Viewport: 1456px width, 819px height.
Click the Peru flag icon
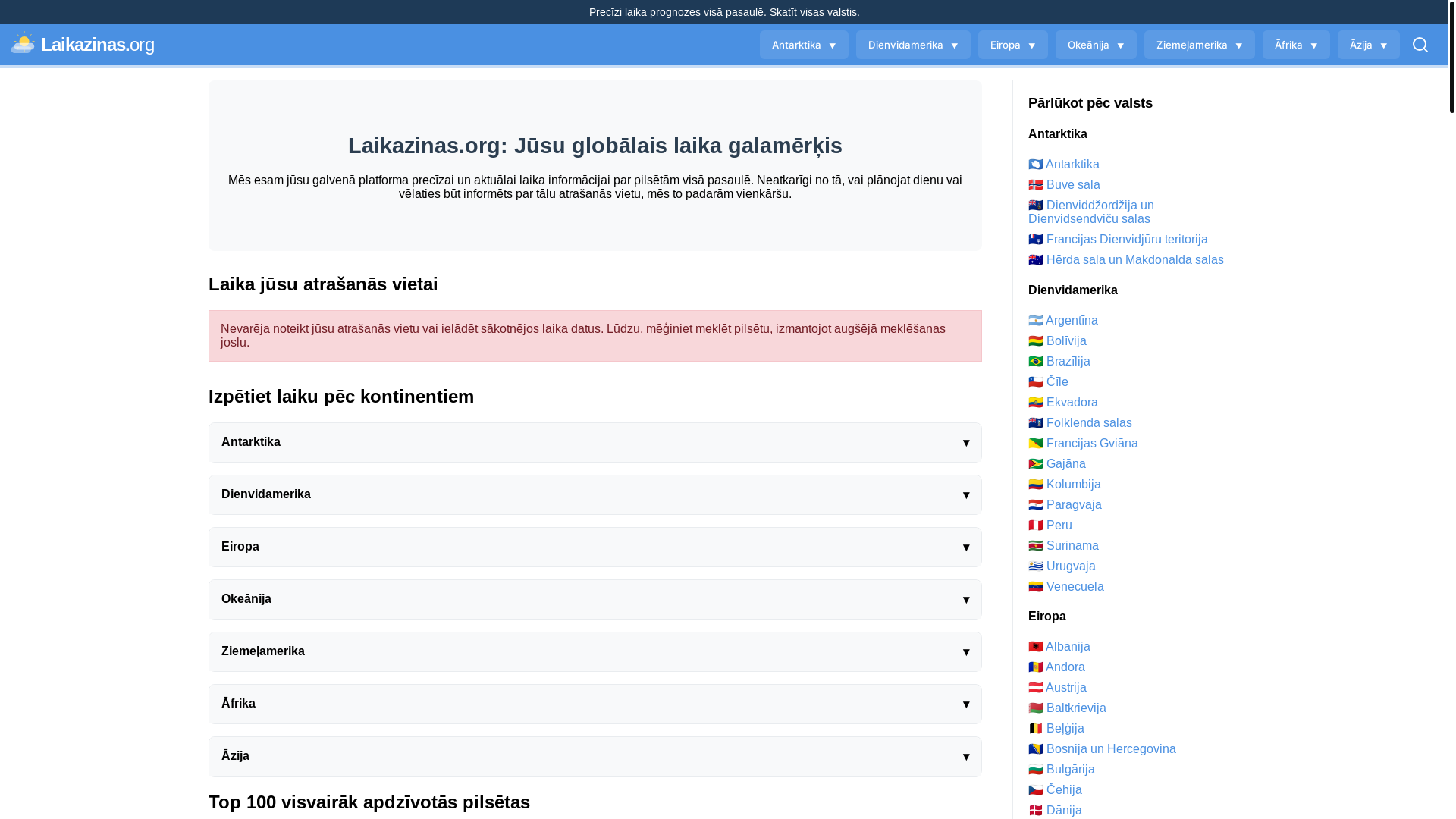[x=1035, y=526]
